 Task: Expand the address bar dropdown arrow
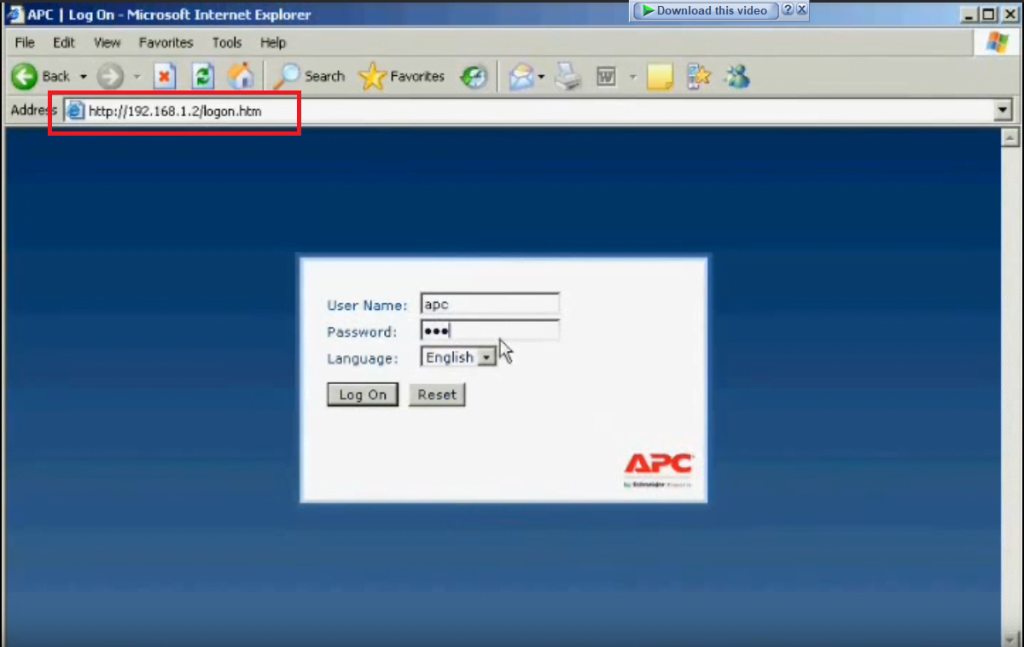tap(1003, 110)
